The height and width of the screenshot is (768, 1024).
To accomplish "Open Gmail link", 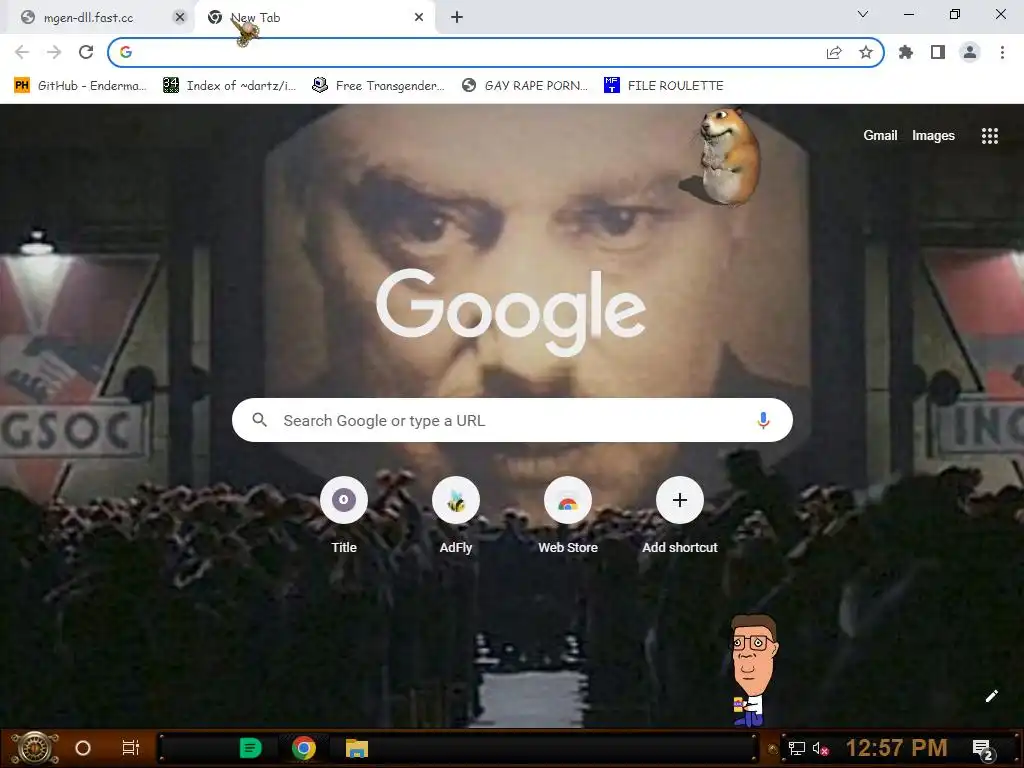I will pos(880,135).
